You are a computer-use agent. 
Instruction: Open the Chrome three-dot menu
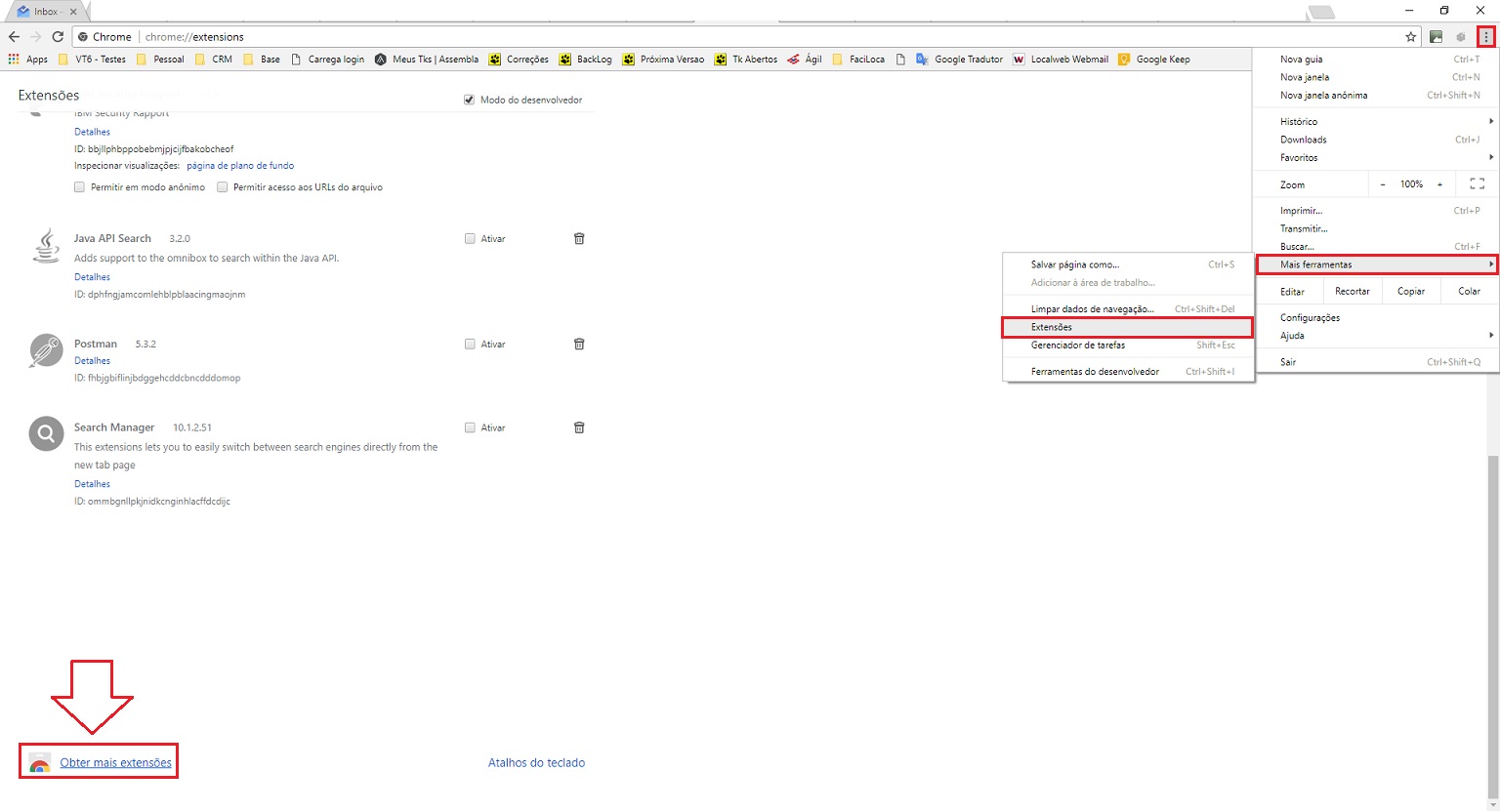coord(1485,37)
